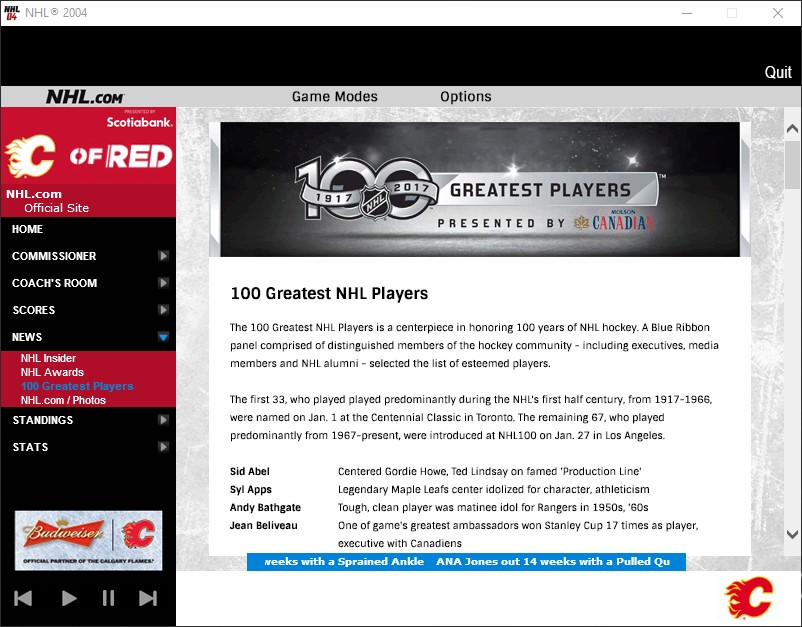Expand the Scores submenu arrow

[x=163, y=310]
